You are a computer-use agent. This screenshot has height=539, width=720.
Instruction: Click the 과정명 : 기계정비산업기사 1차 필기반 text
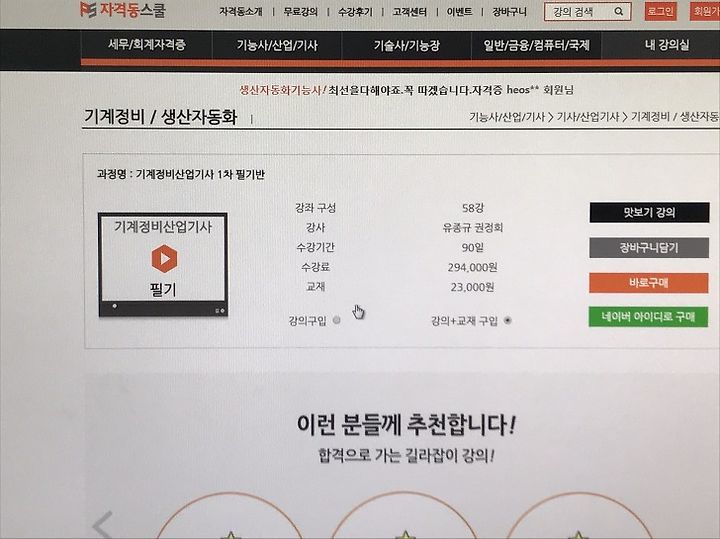[x=180, y=174]
